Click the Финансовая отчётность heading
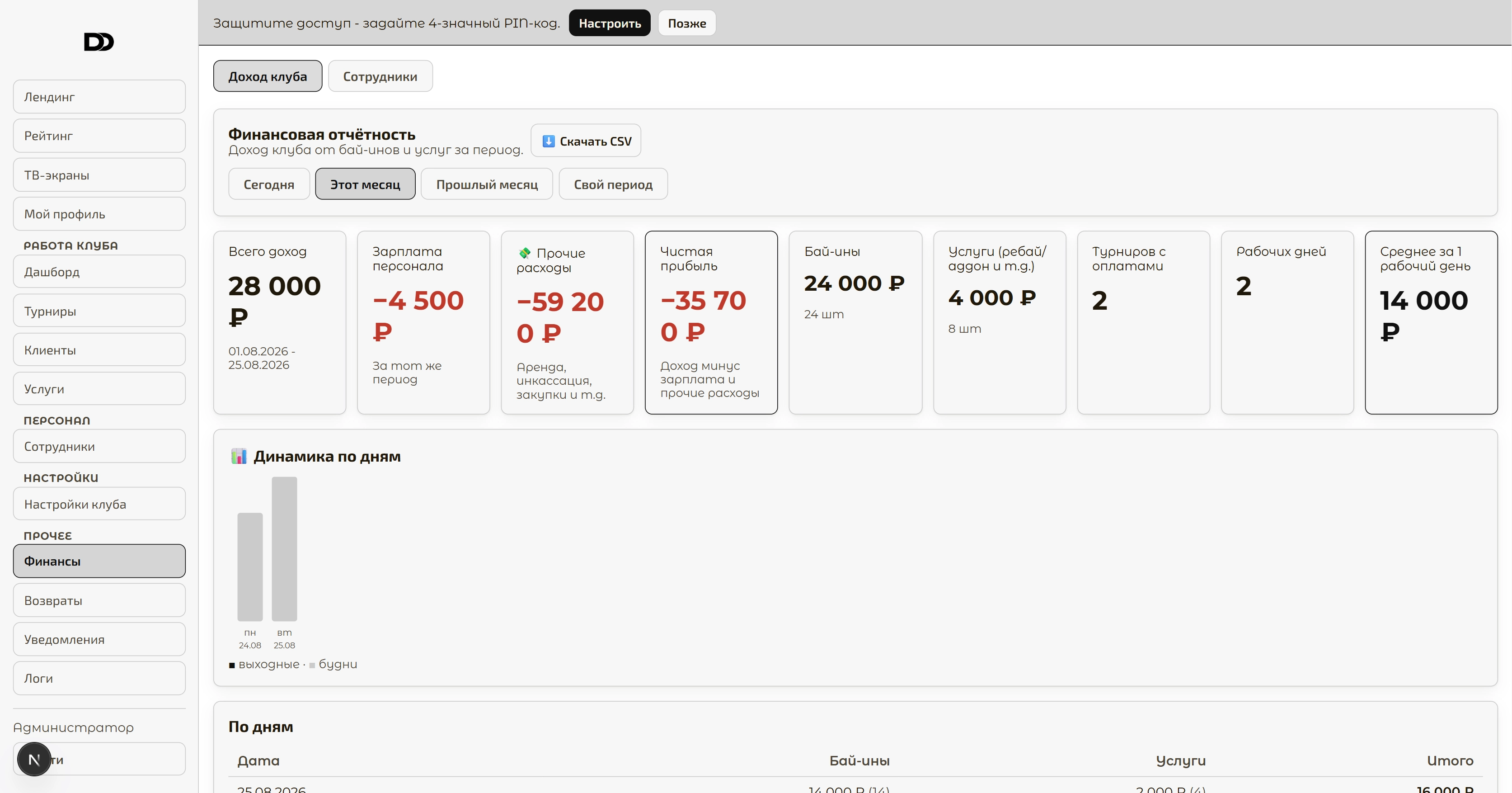 click(322, 135)
